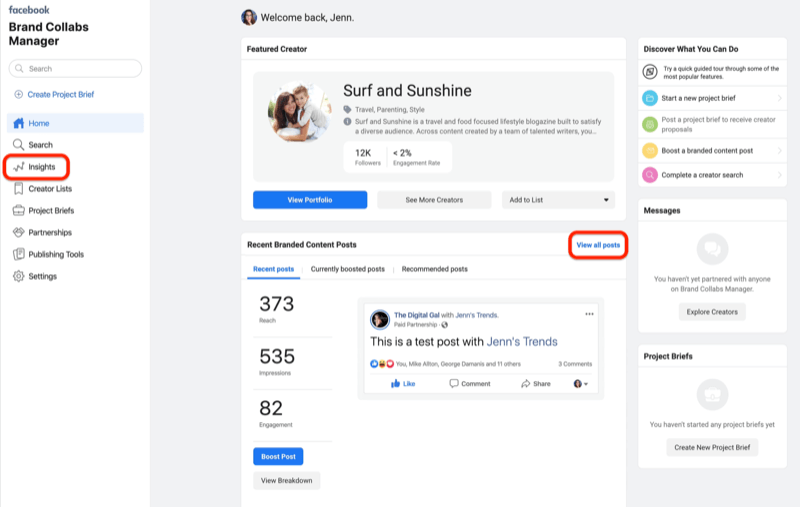Click Create New Project Brief button
The height and width of the screenshot is (507, 800).
712,447
